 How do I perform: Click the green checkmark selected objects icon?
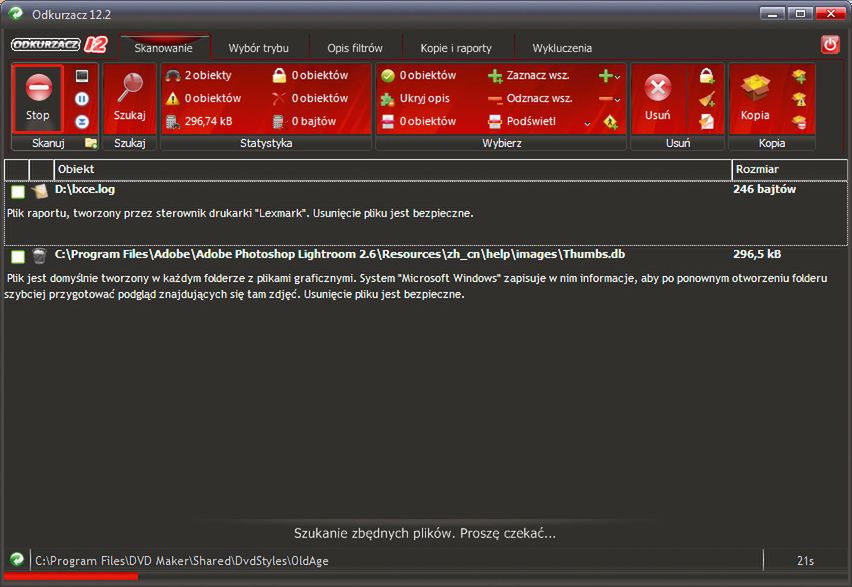[x=387, y=76]
